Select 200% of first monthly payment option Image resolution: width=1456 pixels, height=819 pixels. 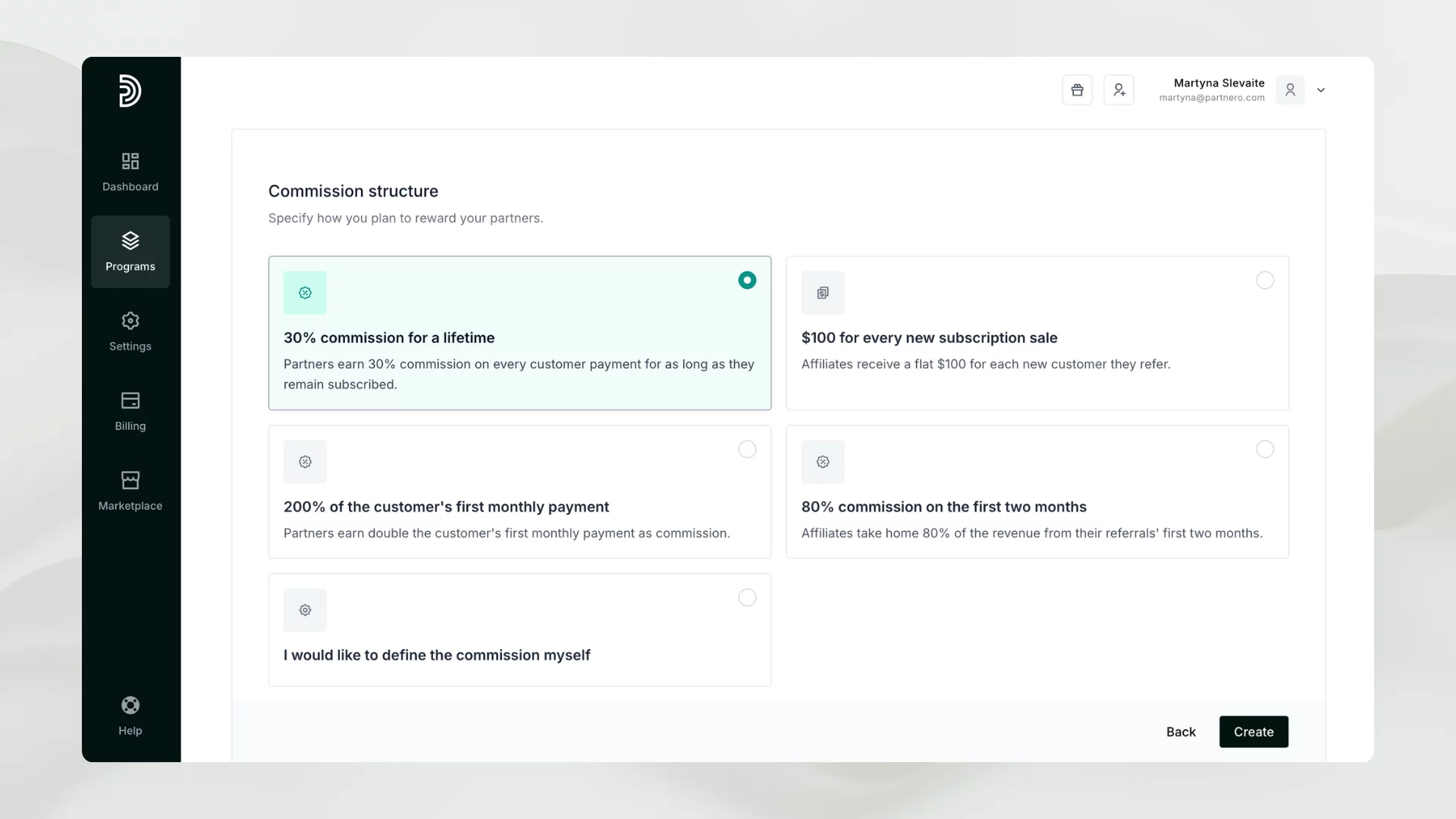[747, 450]
